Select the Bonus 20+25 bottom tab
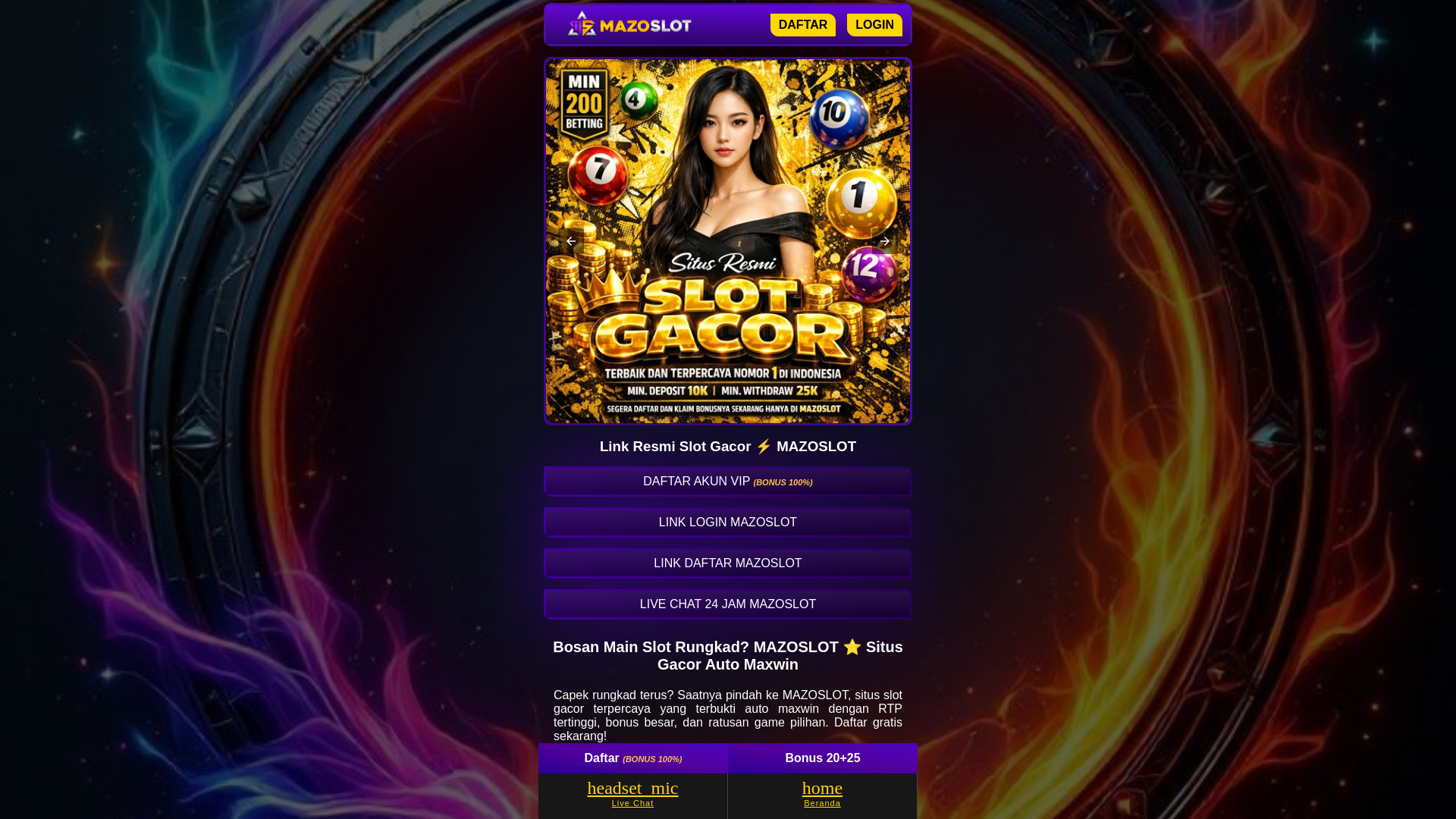The height and width of the screenshot is (819, 1456). (x=823, y=758)
